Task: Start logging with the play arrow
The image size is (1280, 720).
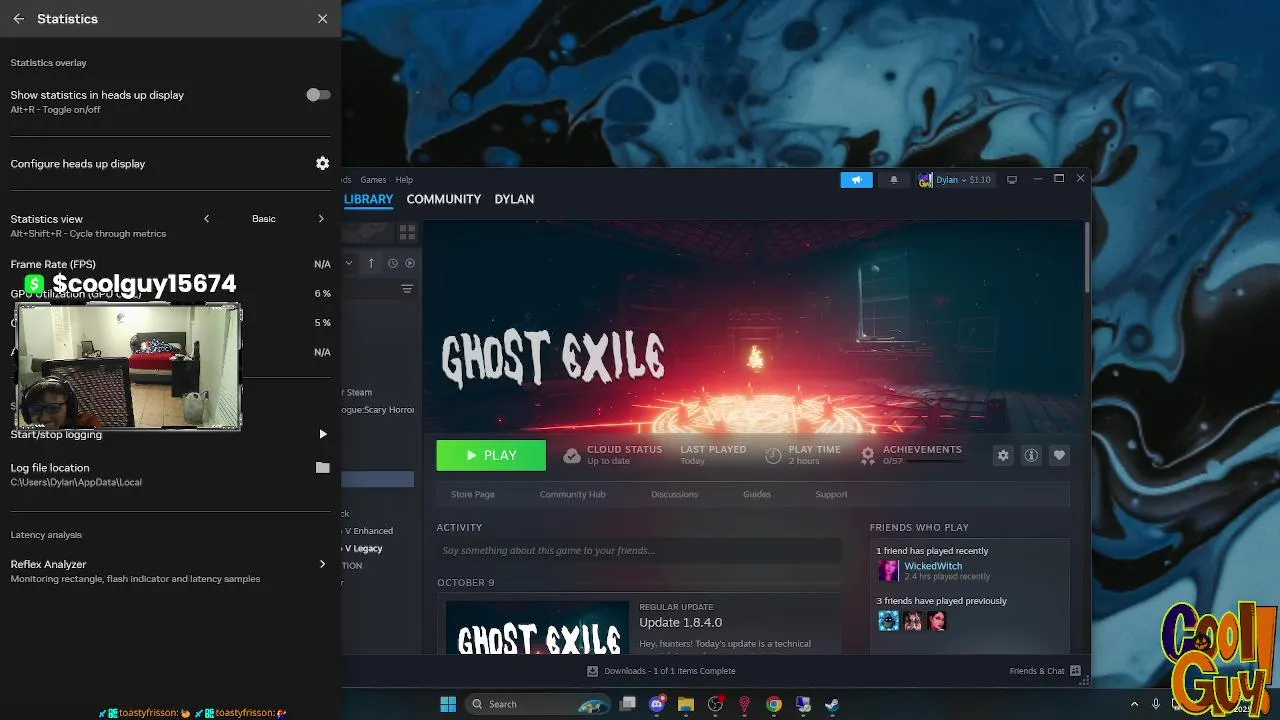Action: click(322, 434)
